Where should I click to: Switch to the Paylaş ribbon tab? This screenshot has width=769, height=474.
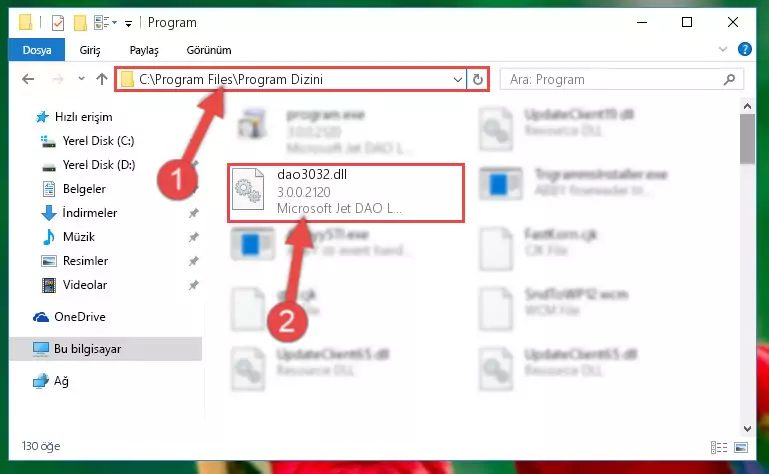click(144, 50)
